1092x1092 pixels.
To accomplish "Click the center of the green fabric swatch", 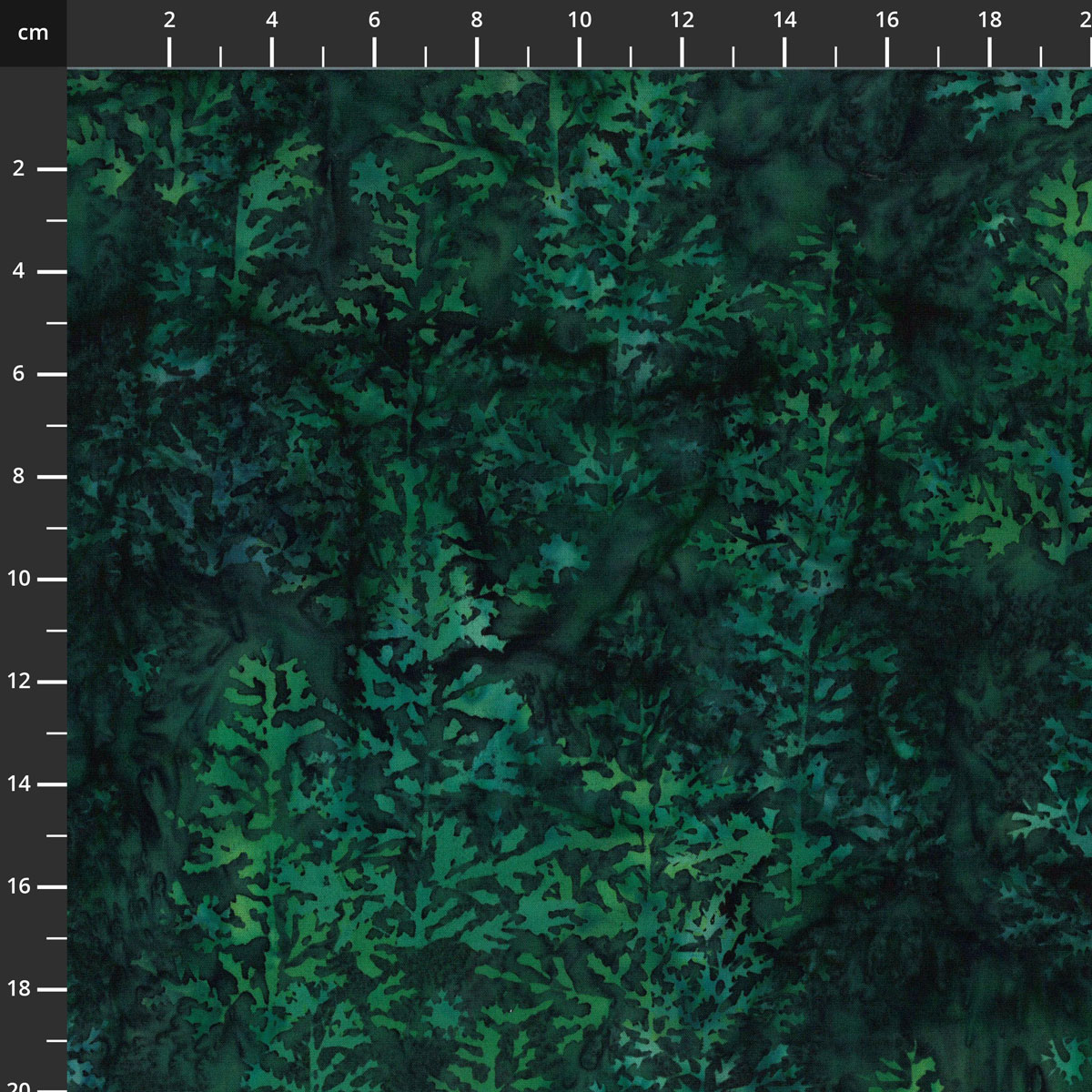I will pos(580,581).
